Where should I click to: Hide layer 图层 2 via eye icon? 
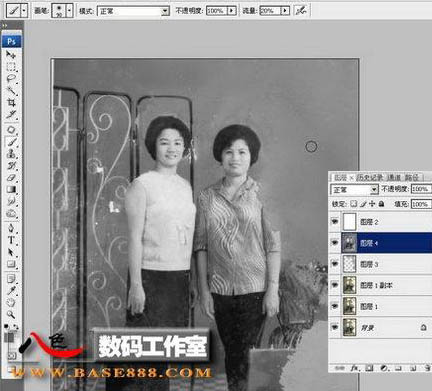(335, 222)
